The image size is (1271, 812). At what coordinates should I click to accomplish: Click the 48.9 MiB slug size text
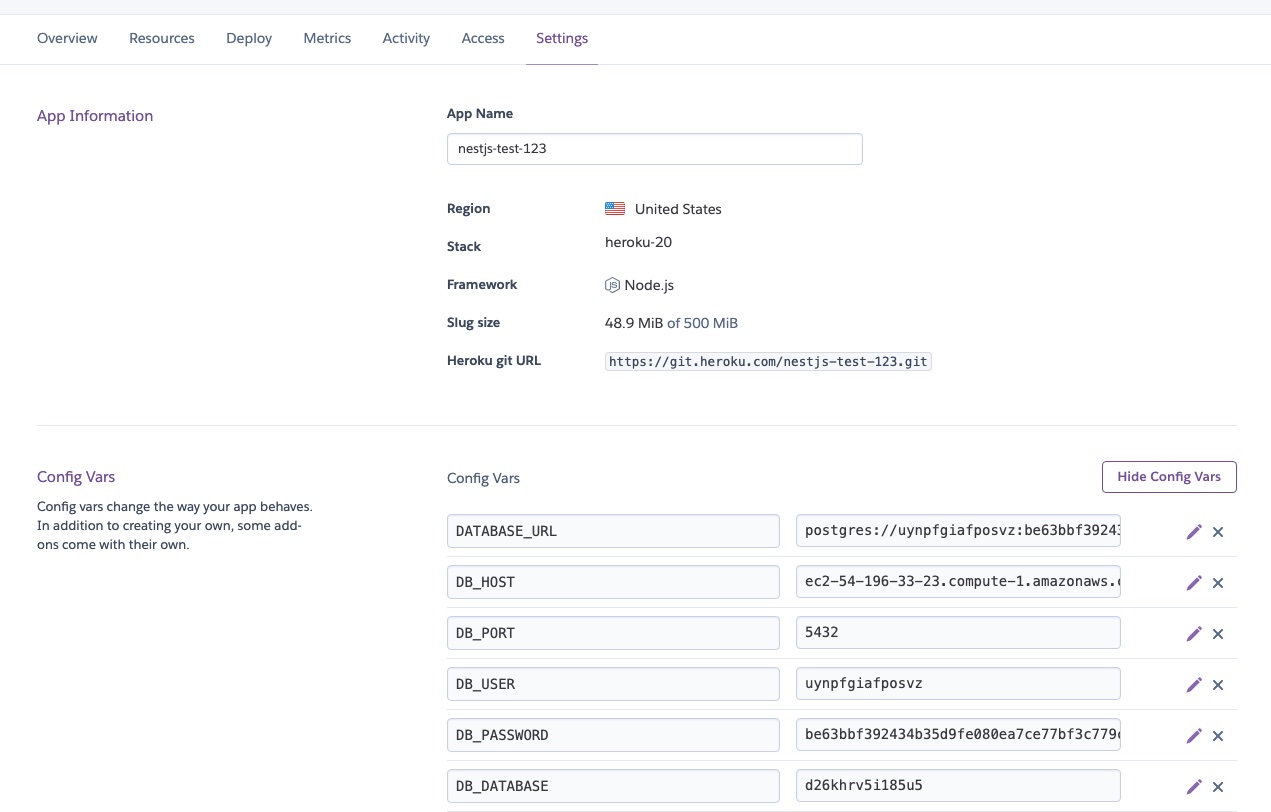point(634,323)
